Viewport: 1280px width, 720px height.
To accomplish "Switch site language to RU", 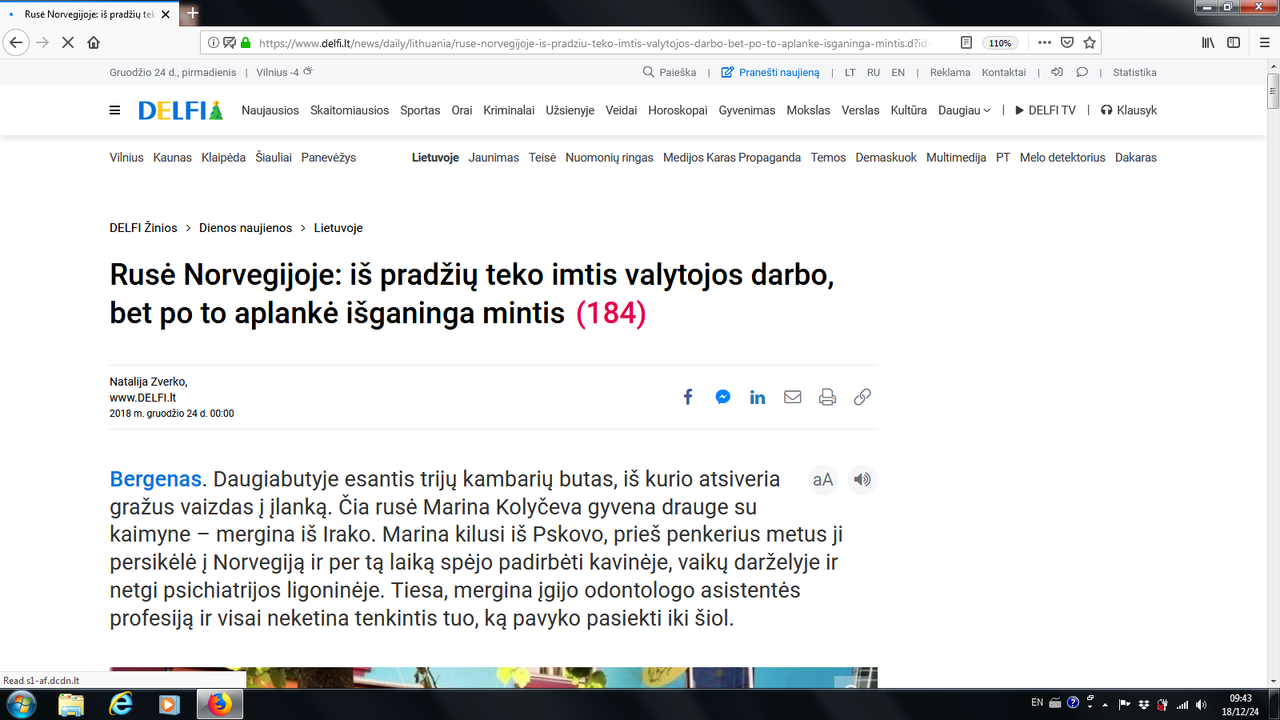I will (x=873, y=73).
